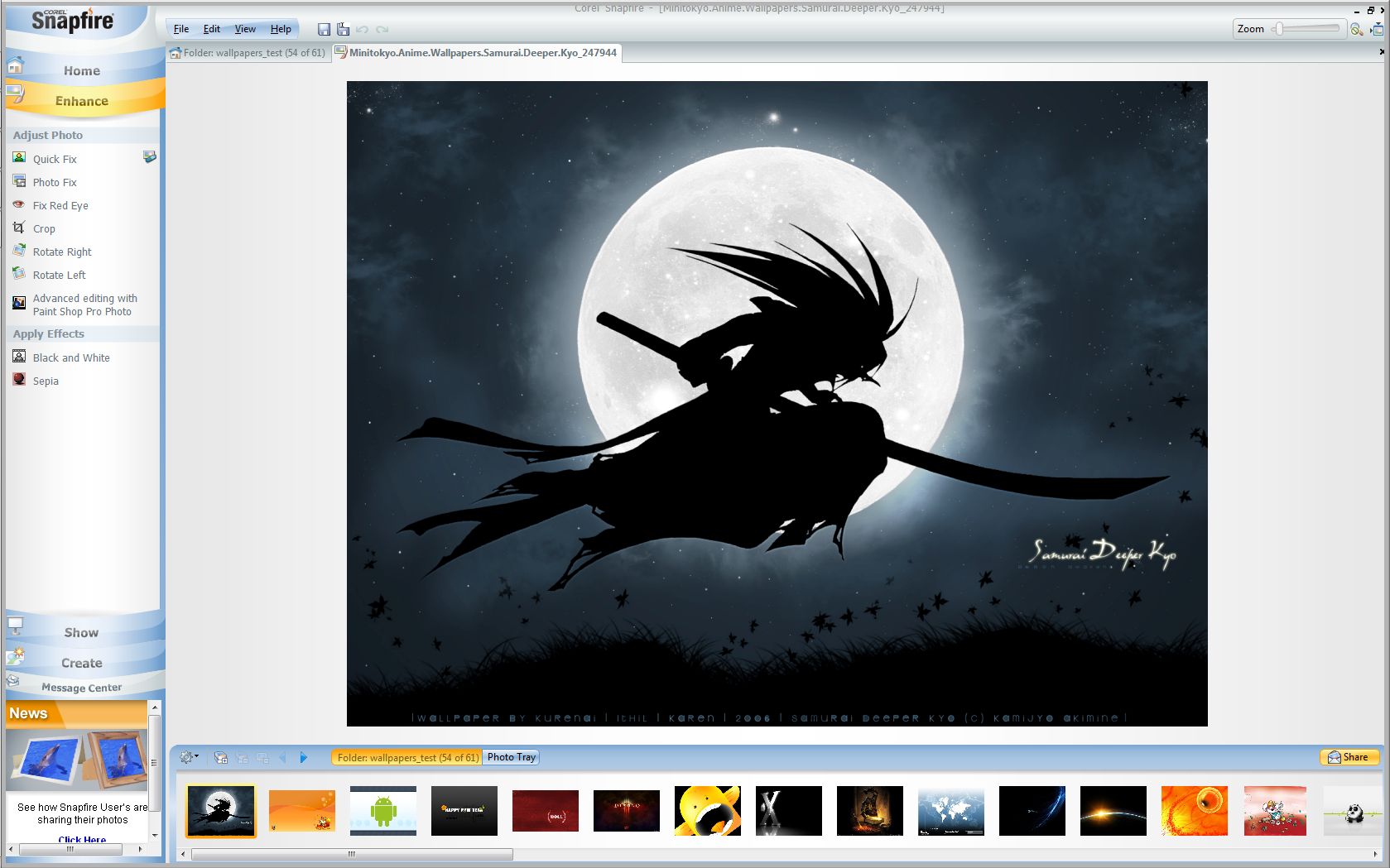Screen dimensions: 1390x868
Task: Apply the Black and White effect icon
Action: pyautogui.click(x=19, y=357)
